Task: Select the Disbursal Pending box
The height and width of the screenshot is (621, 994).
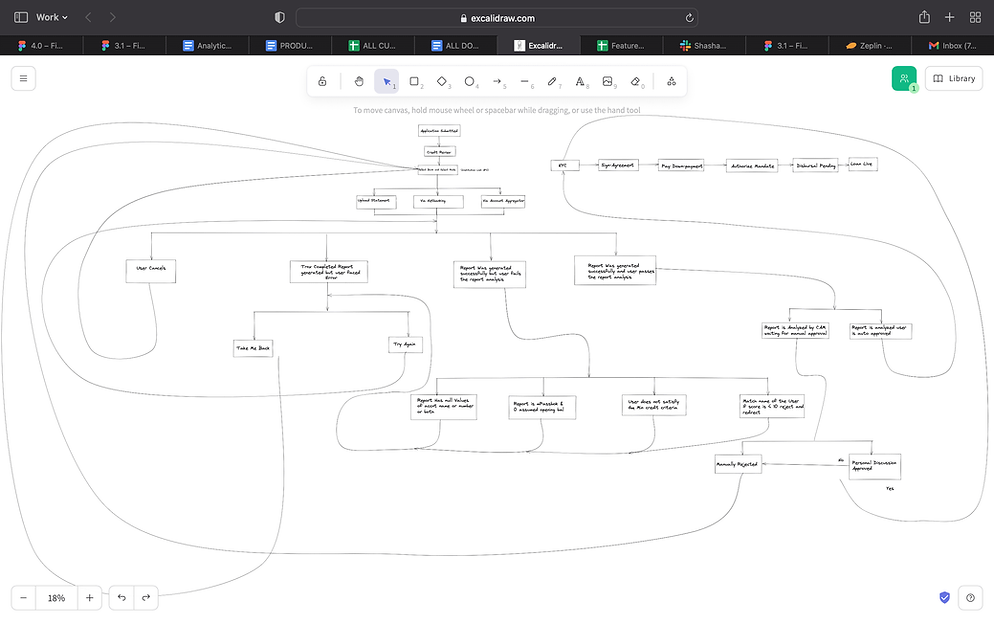Action: click(x=815, y=165)
